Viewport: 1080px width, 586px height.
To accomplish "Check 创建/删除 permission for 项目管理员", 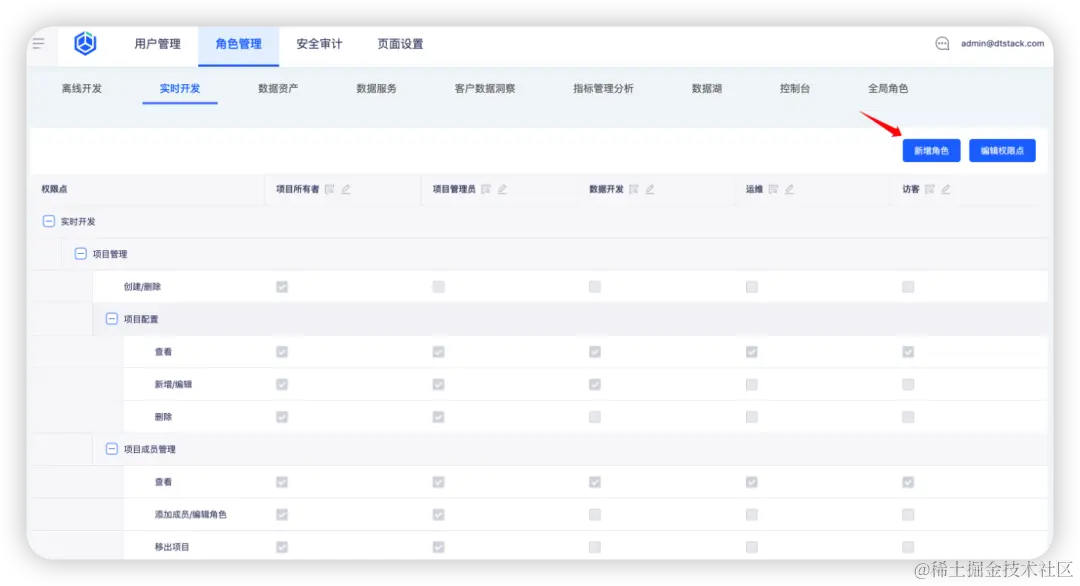I will tap(438, 286).
